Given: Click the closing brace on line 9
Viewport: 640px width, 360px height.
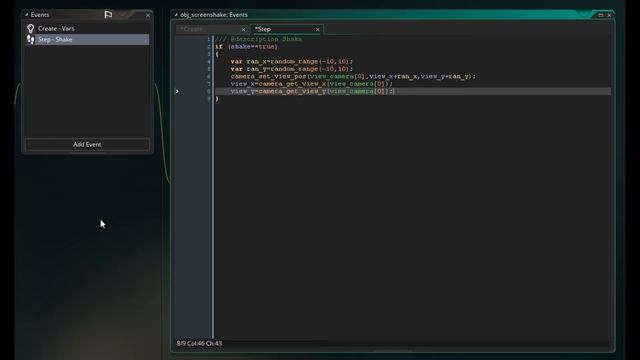Looking at the screenshot, I should coord(217,99).
